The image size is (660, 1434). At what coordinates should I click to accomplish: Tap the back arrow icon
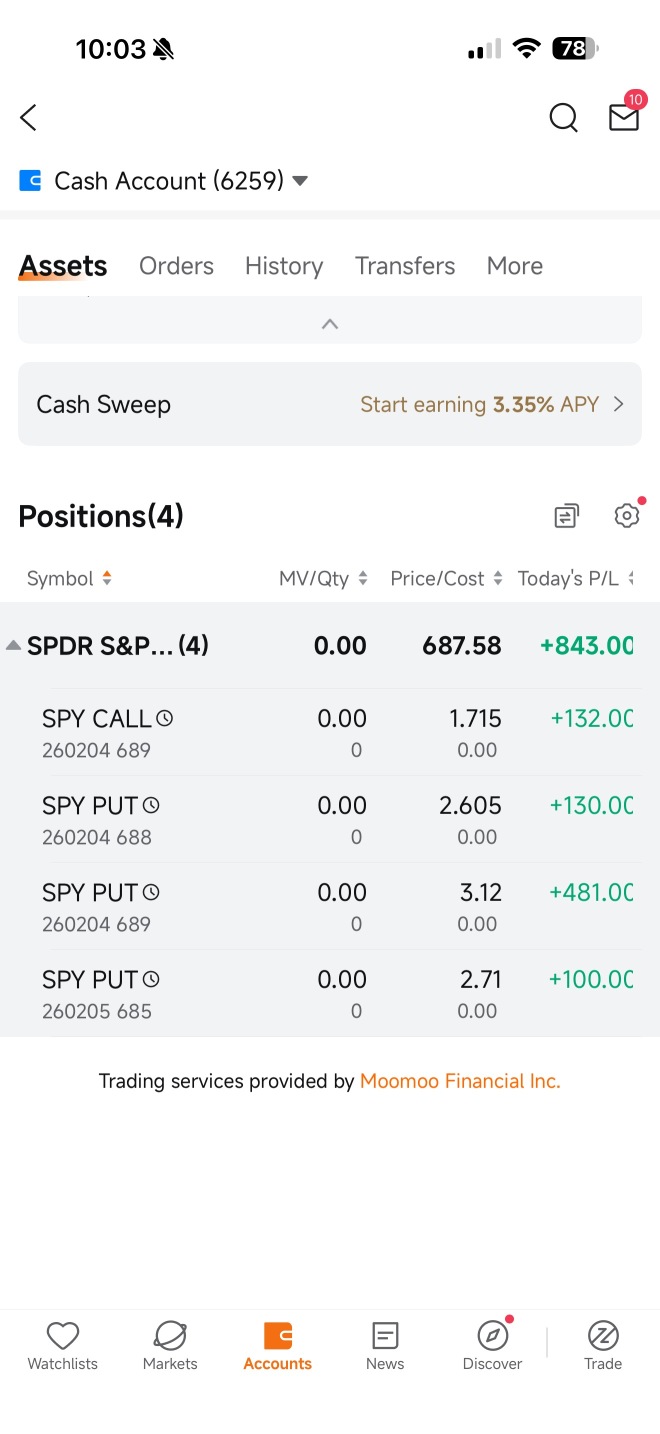(28, 118)
